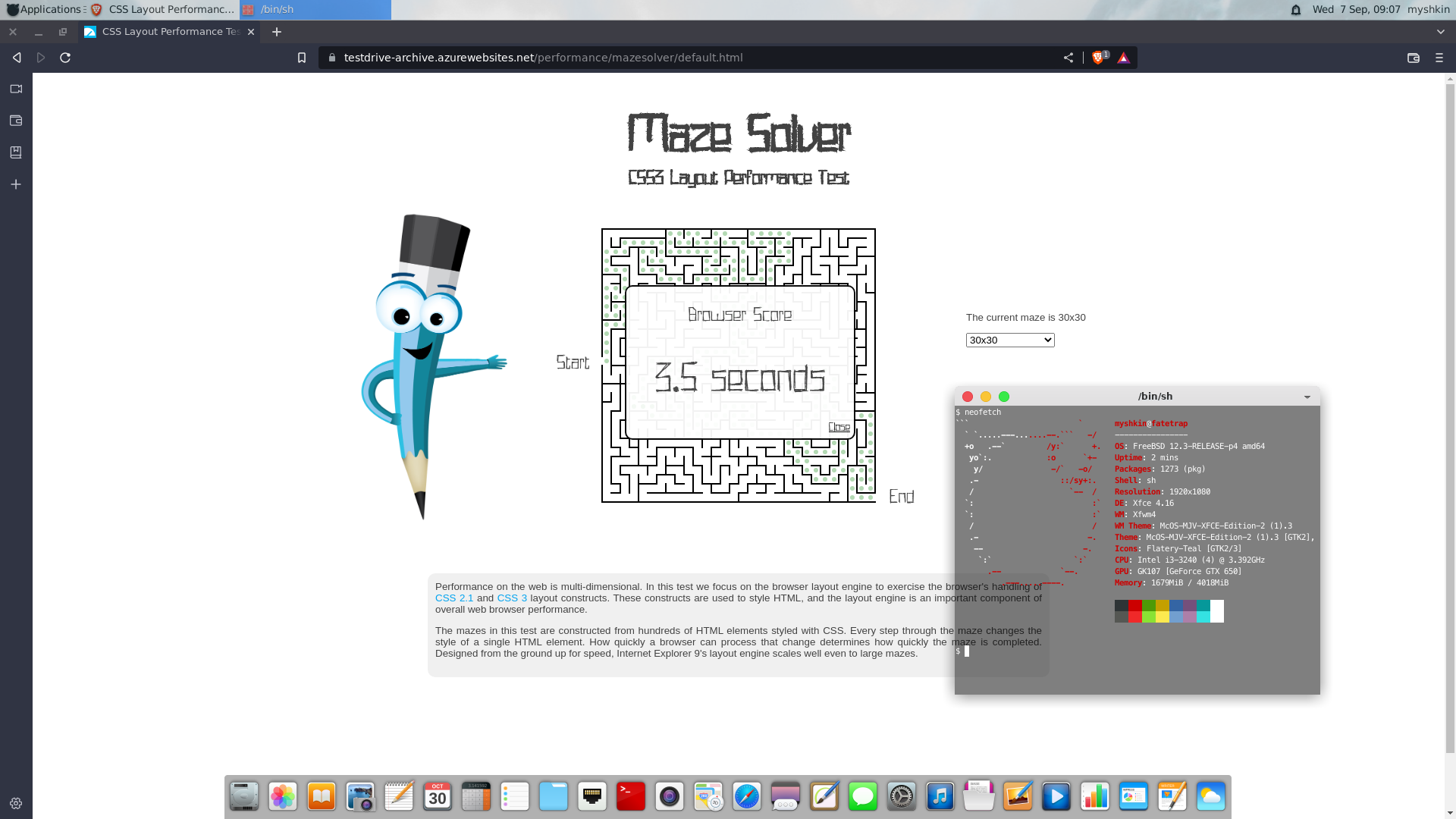
Task: Close the Browser Score popup
Action: pyautogui.click(x=839, y=427)
